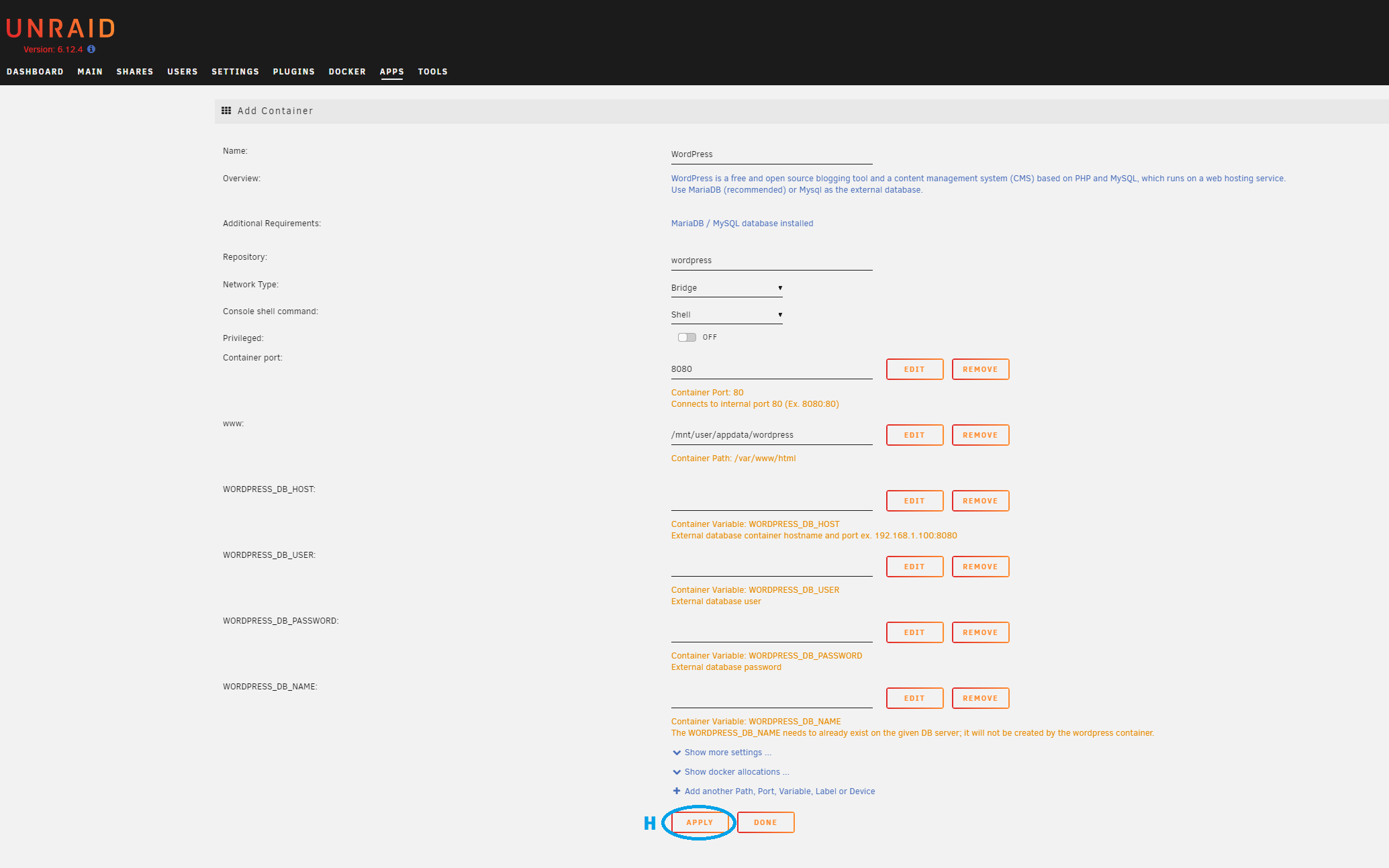This screenshot has width=1389, height=868.
Task: Click the Repository text field
Action: point(771,260)
